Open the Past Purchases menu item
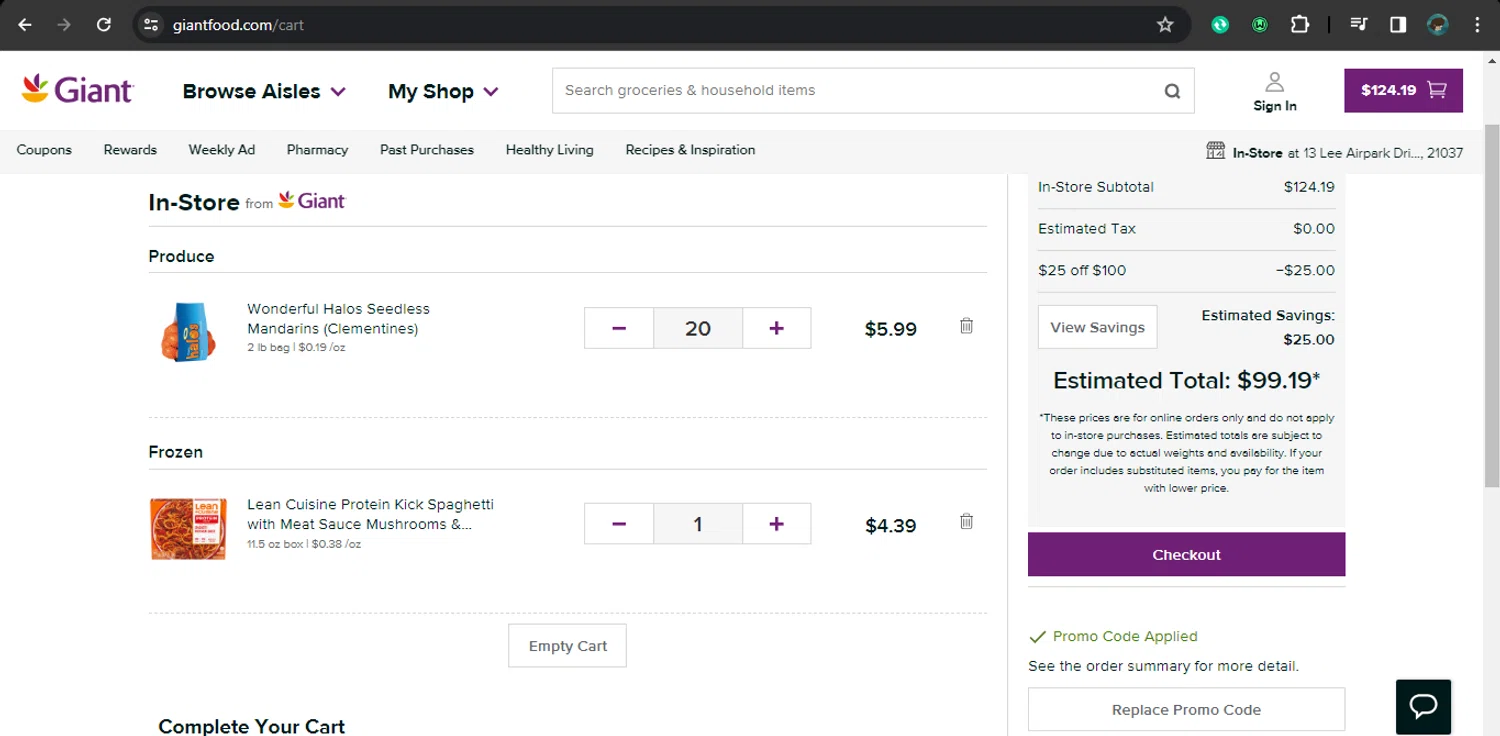1500x736 pixels. tap(427, 150)
